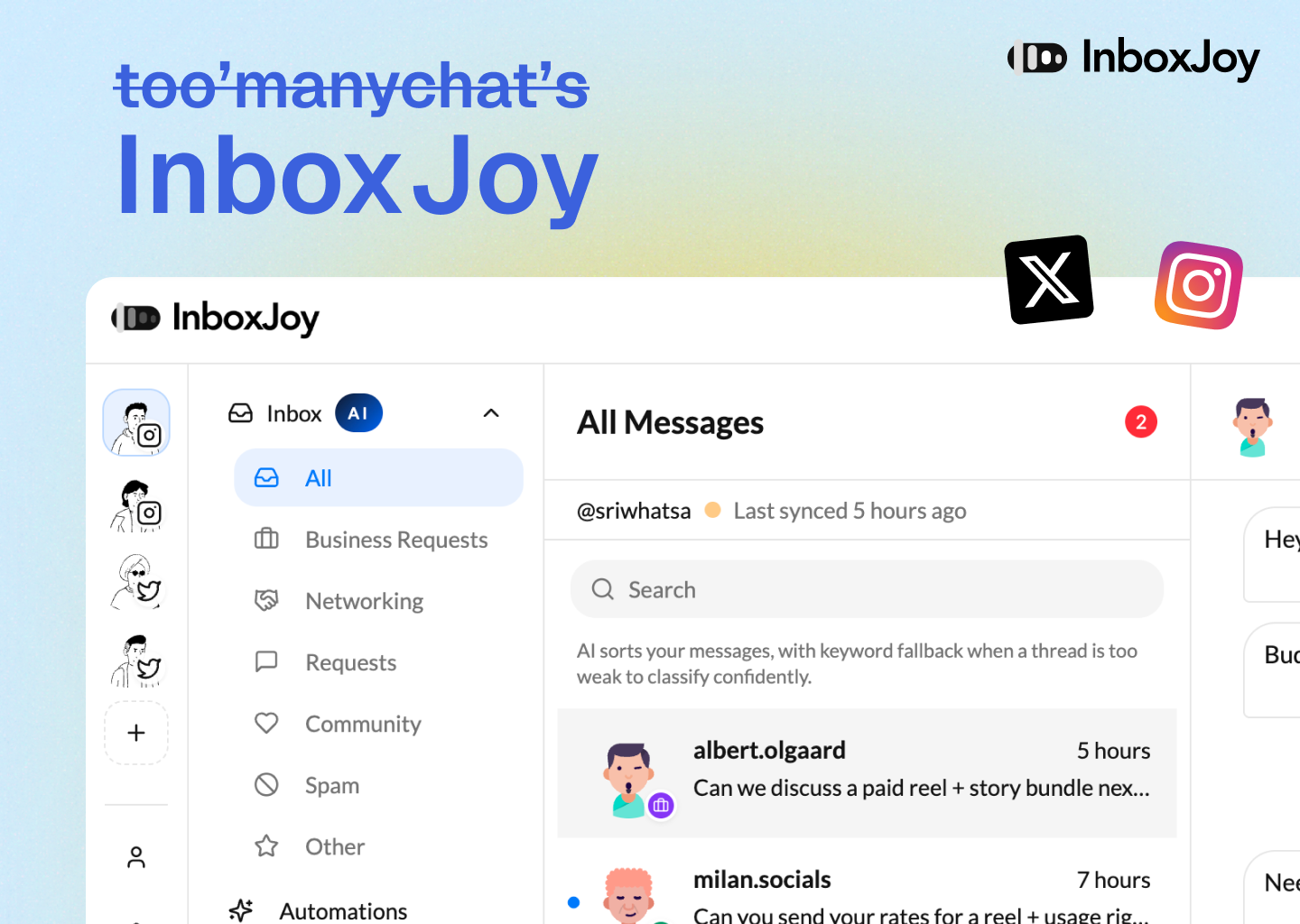1300x924 pixels.
Task: Click the heart icon beside Community
Action: point(266,723)
